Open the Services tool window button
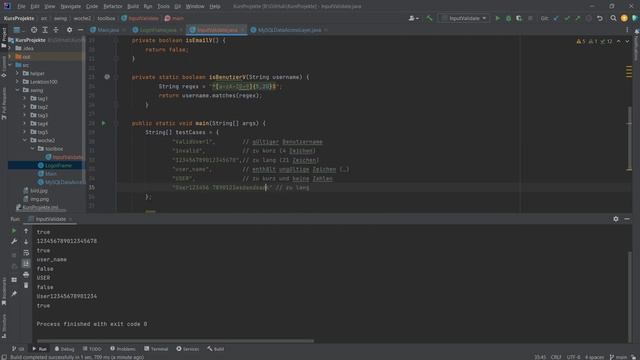Viewport: 640px width, 360px height. pos(188,349)
